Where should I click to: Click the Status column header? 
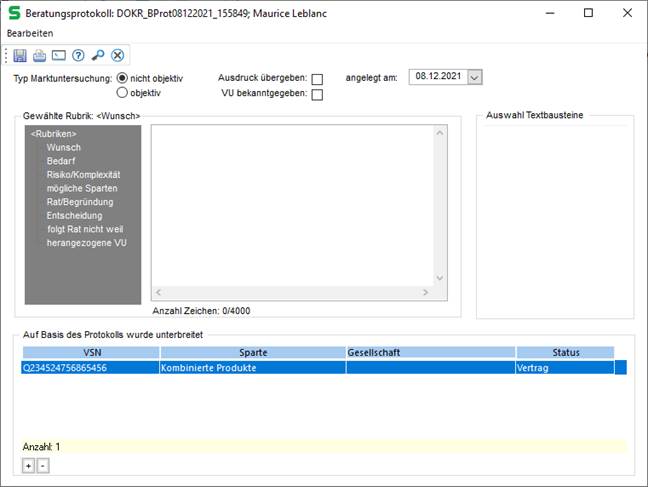coord(566,353)
